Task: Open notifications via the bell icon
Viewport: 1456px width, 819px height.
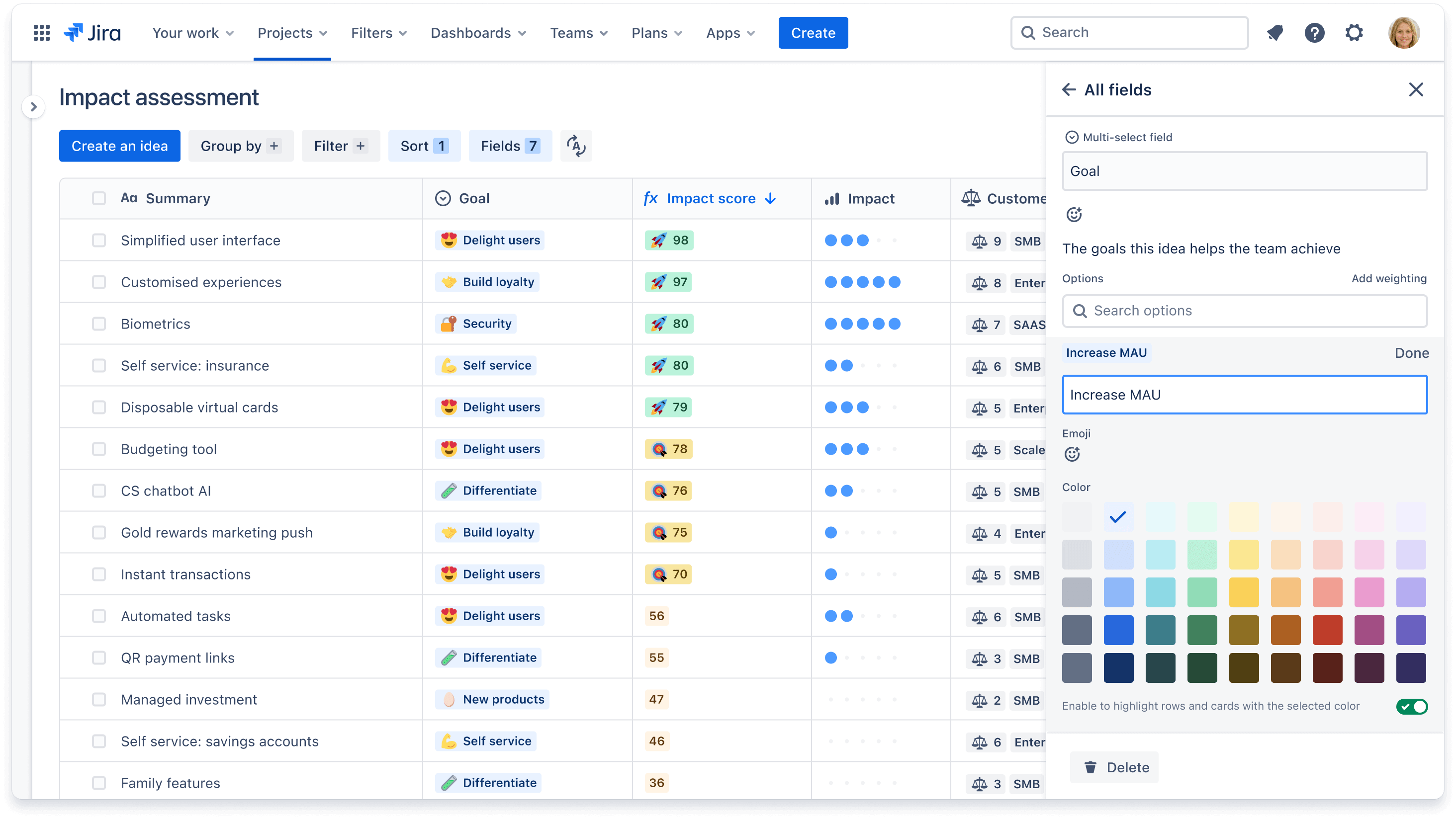Action: [1274, 32]
